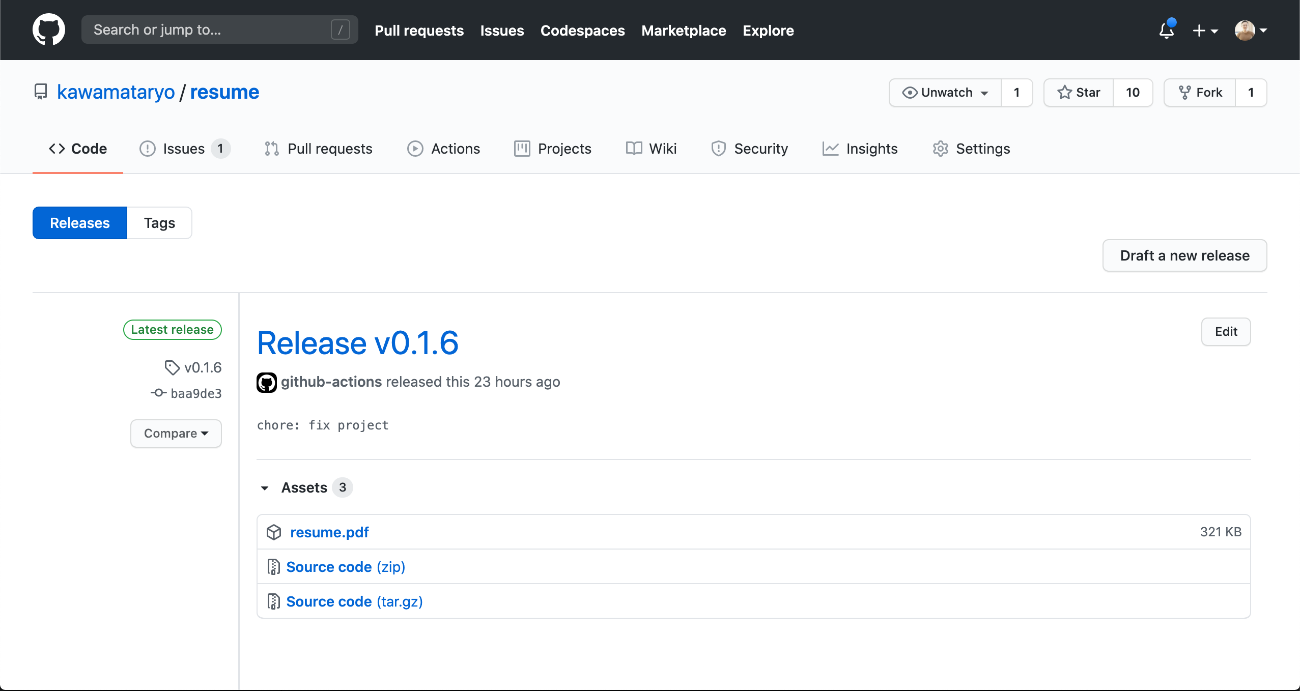The image size is (1300, 691).
Task: Open Marketplace in top navigation
Action: (x=684, y=31)
